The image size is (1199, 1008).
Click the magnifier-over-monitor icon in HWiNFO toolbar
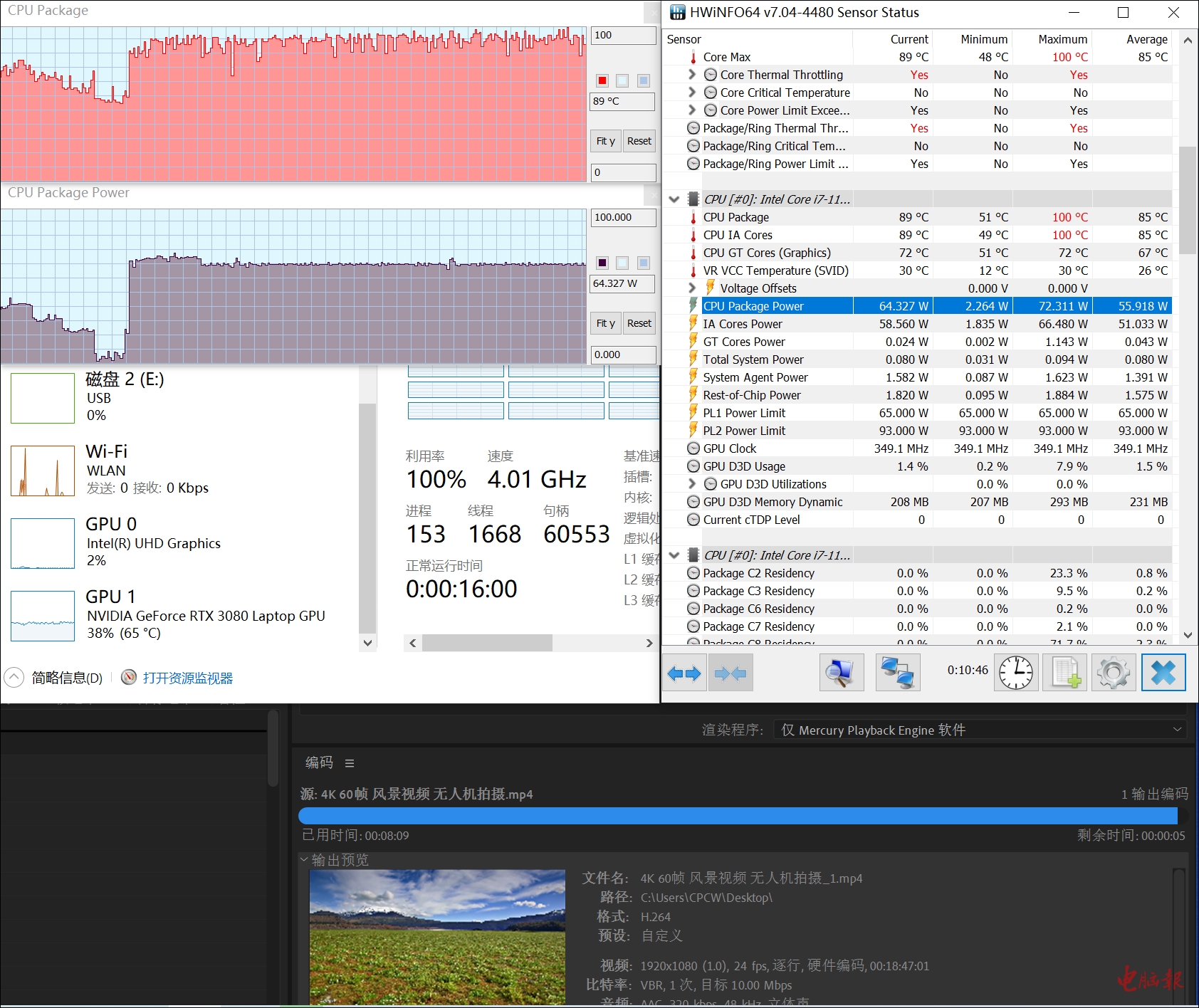pyautogui.click(x=842, y=673)
